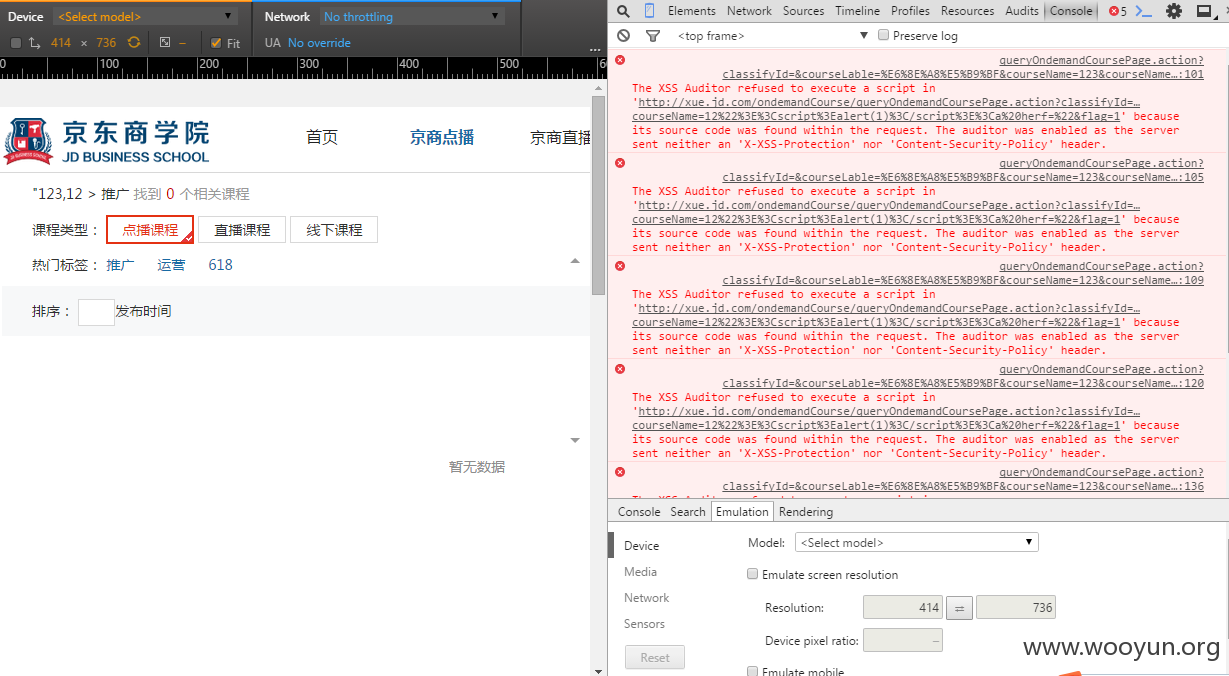The image size is (1229, 676).
Task: Click UA No override link
Action: (x=319, y=43)
